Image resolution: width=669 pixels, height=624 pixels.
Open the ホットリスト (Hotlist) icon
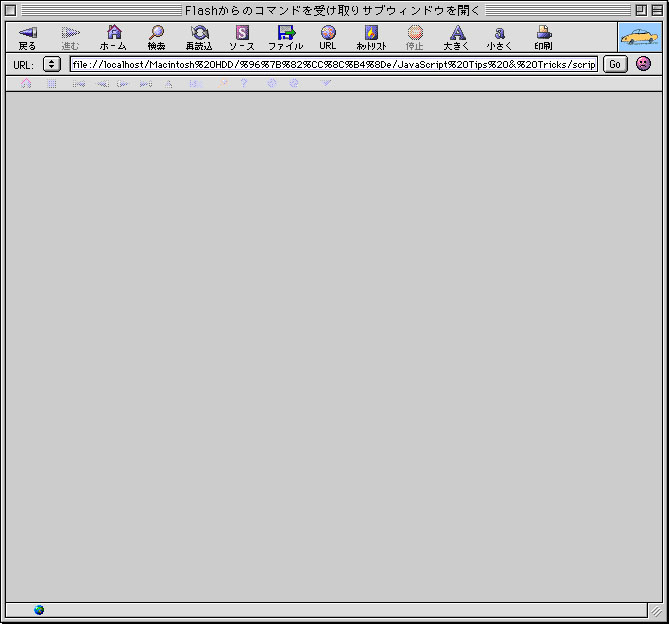coord(371,32)
